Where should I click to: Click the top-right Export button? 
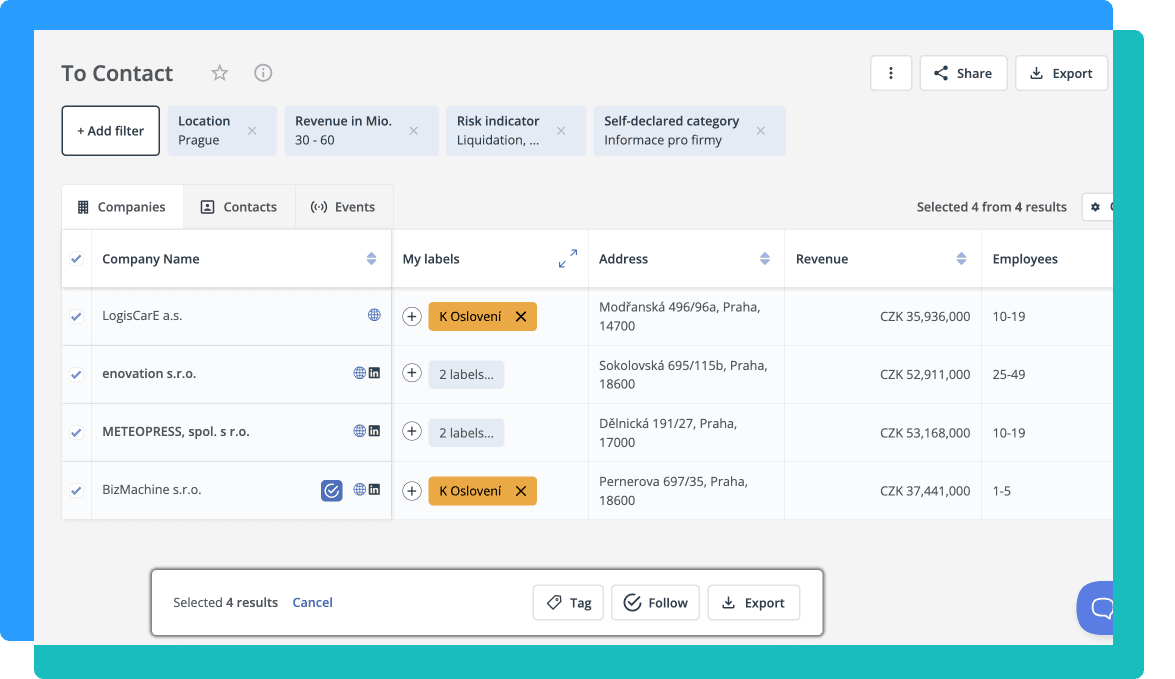coord(1061,73)
